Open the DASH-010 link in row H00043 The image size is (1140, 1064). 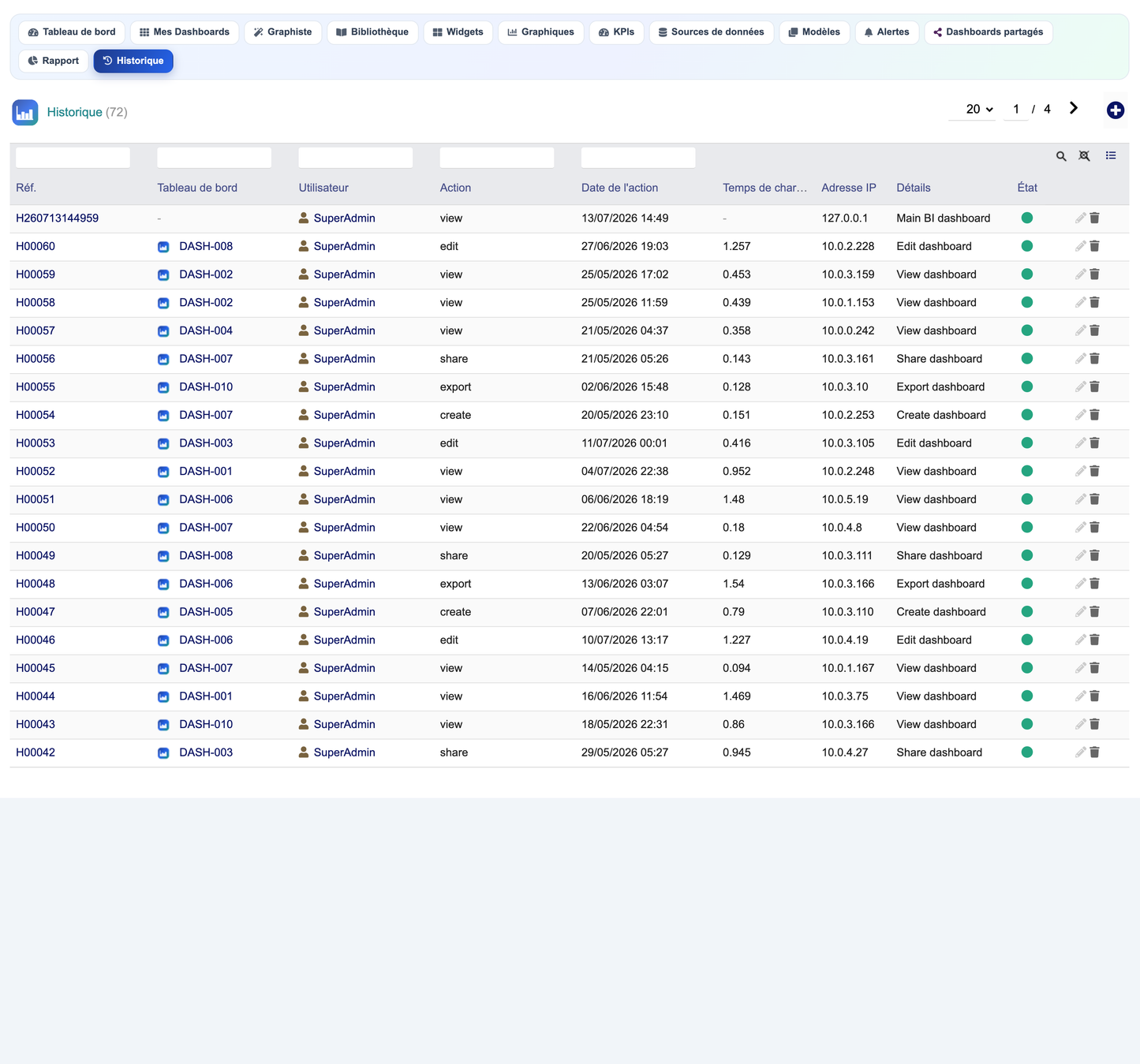pos(206,724)
